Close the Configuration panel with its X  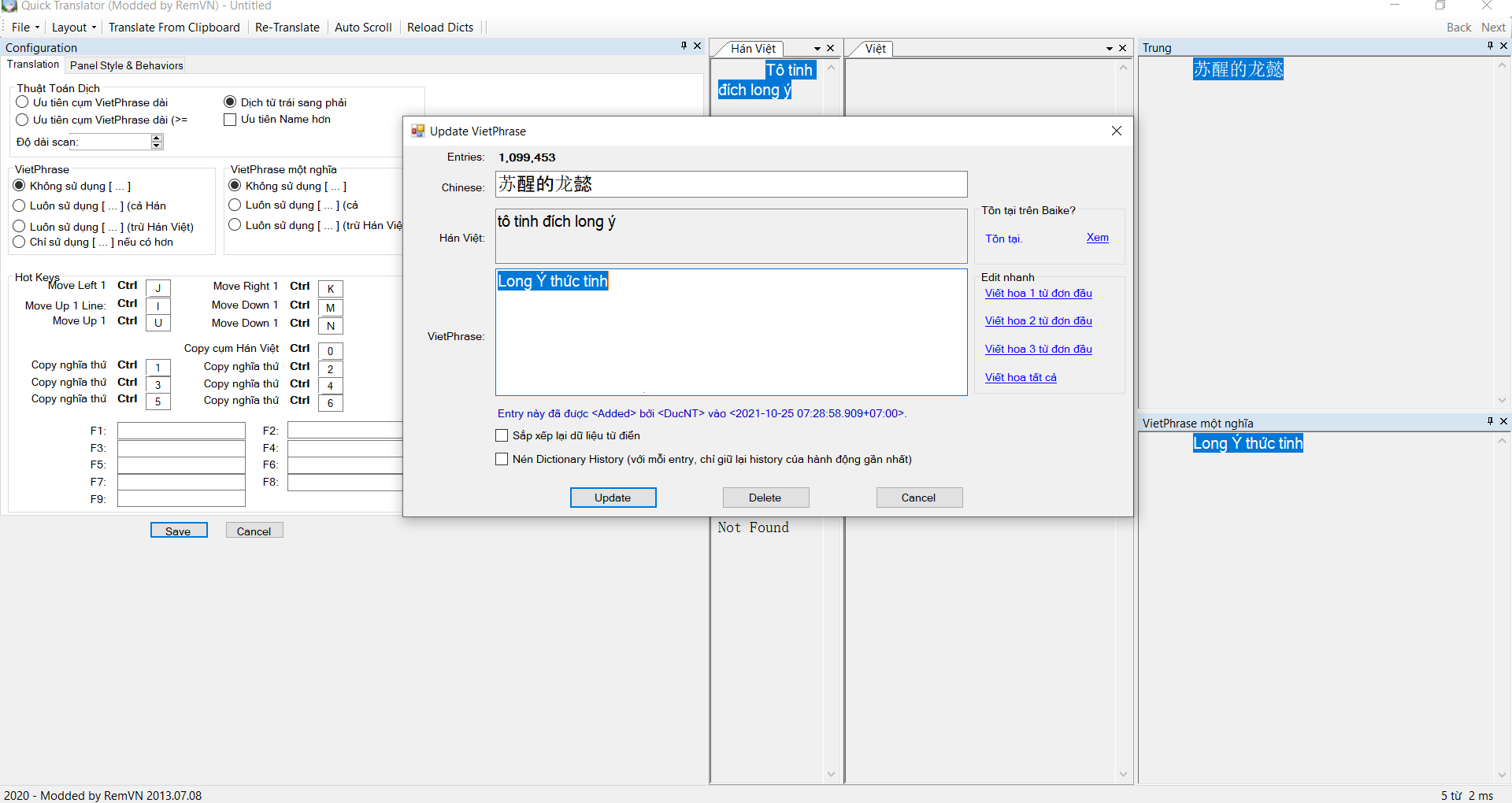click(697, 46)
